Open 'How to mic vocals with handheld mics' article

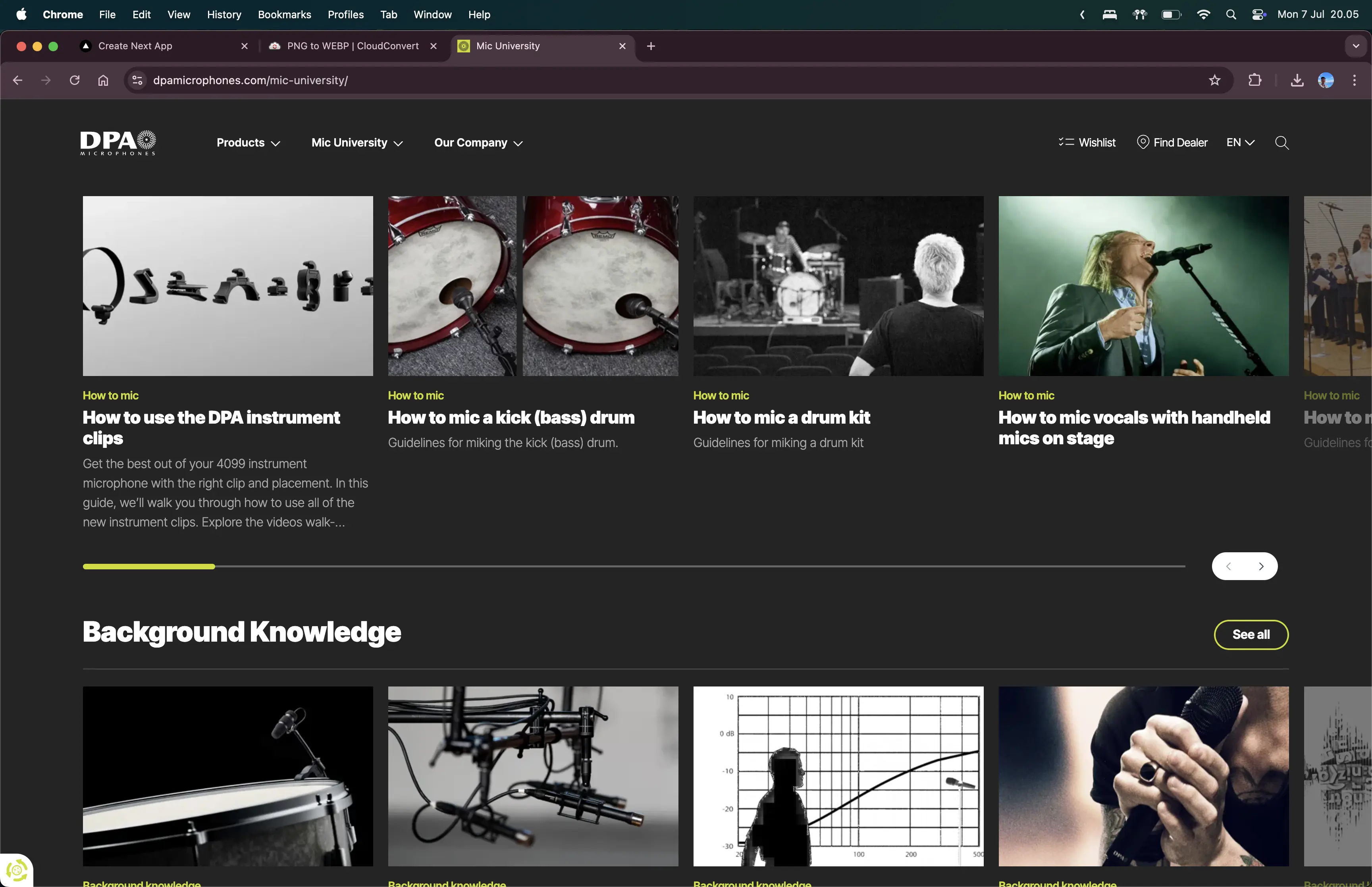[1134, 428]
